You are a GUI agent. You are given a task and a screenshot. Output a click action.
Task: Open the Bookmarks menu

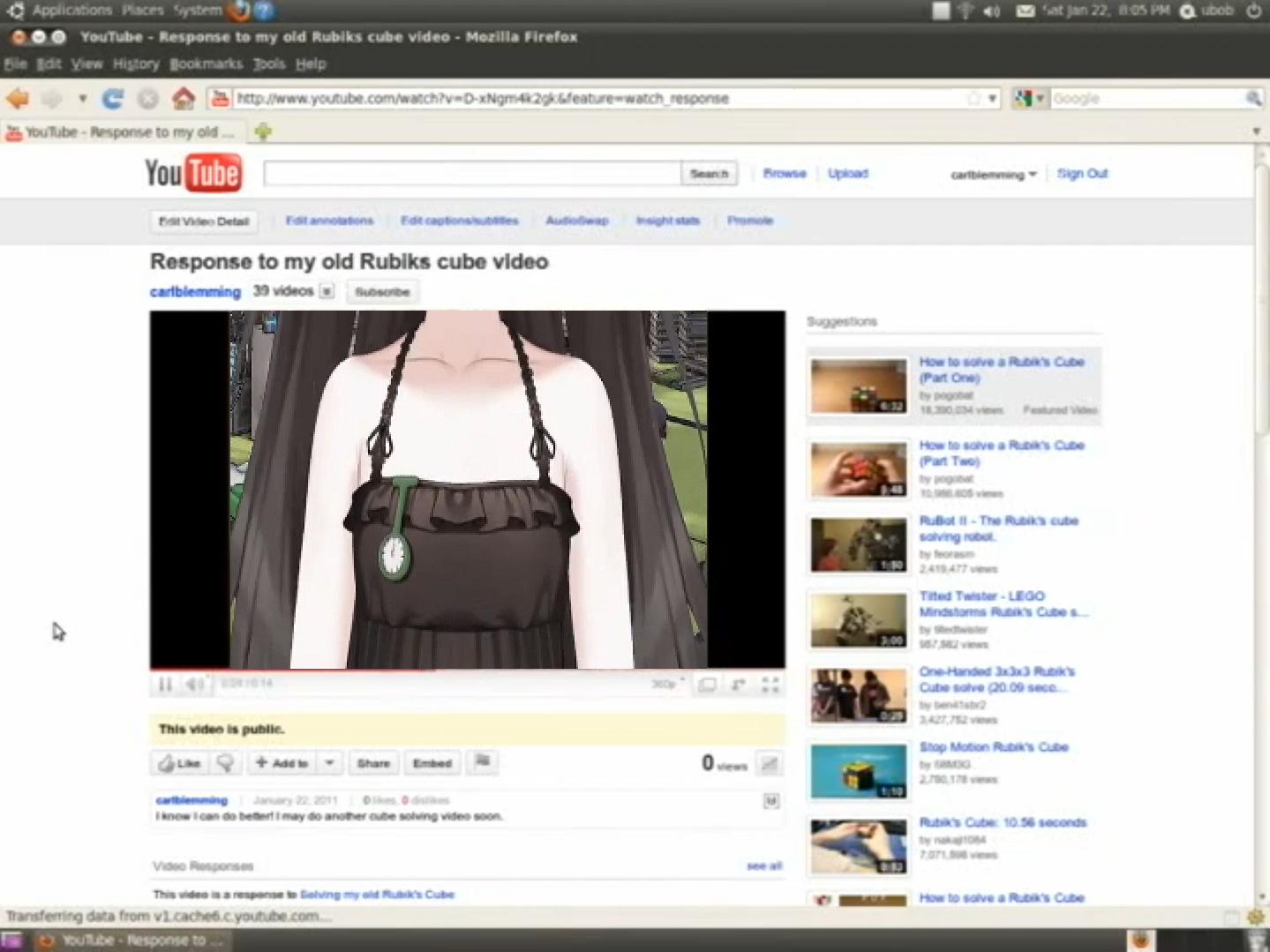pyautogui.click(x=206, y=64)
